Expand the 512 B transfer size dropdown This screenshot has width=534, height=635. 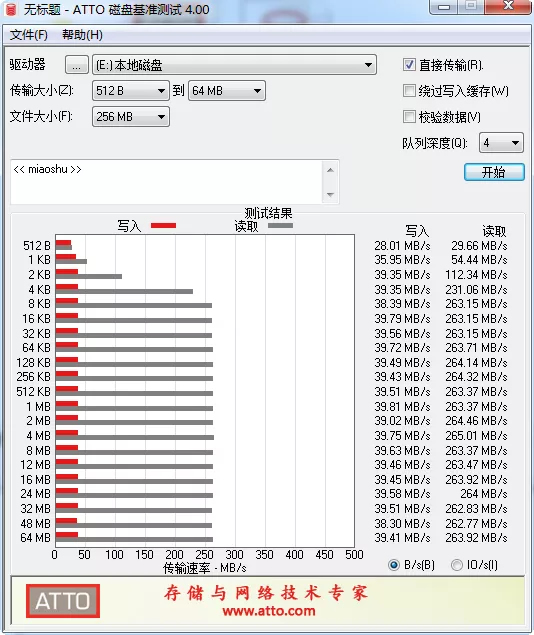pos(130,91)
